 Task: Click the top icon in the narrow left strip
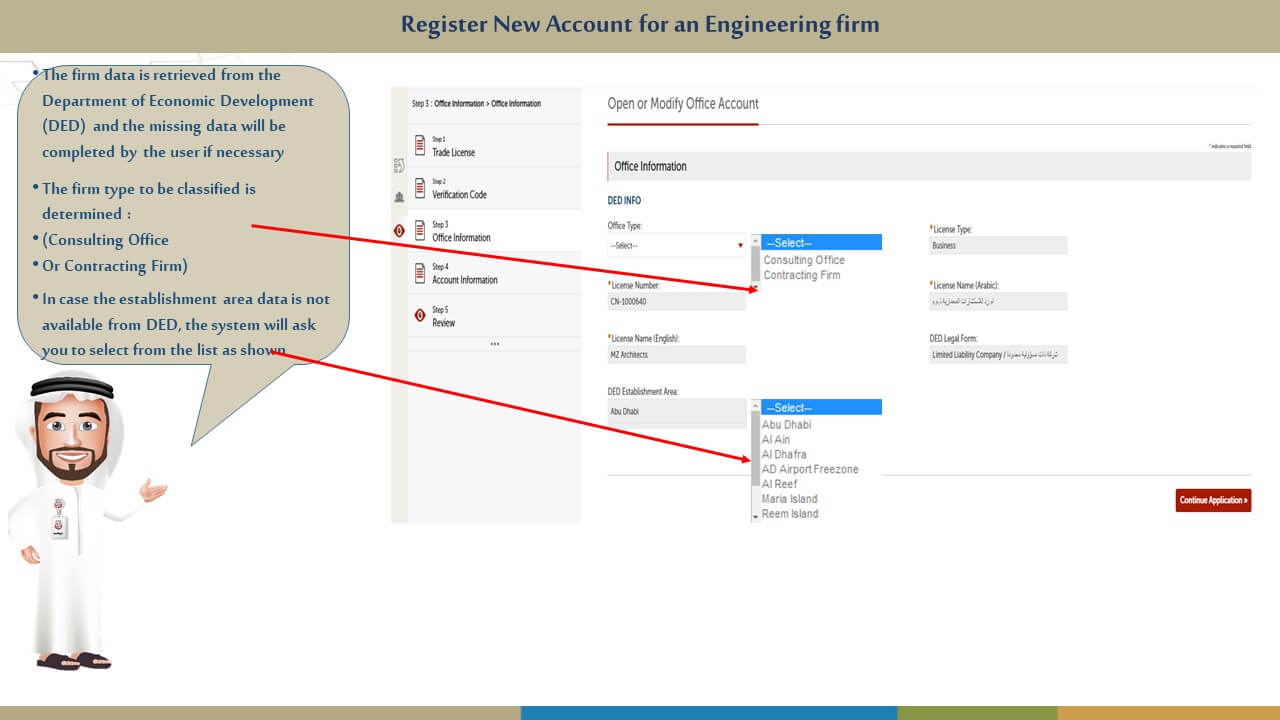point(399,166)
